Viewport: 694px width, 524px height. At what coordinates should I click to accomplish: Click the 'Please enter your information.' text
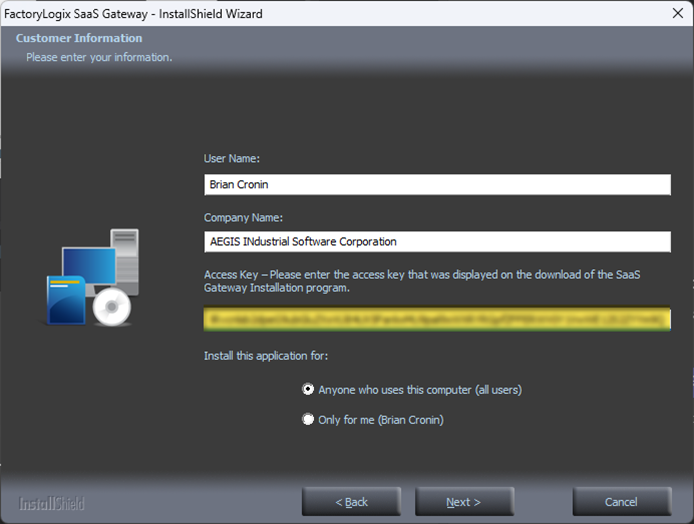(99, 58)
